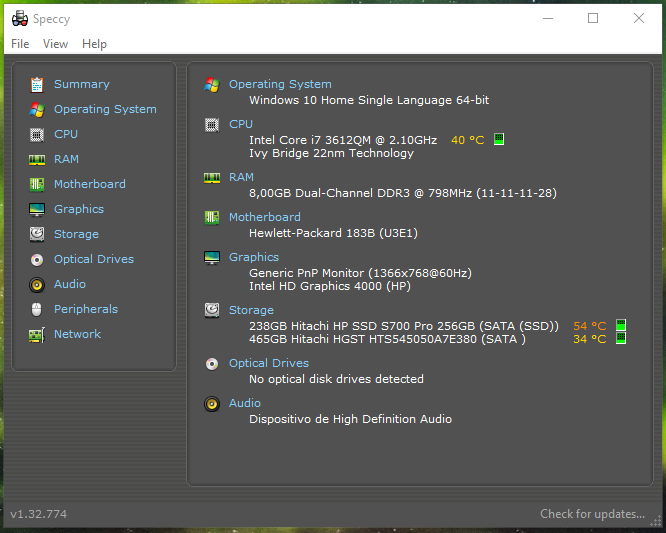The image size is (666, 533).
Task: Open the View menu
Action: tap(55, 44)
